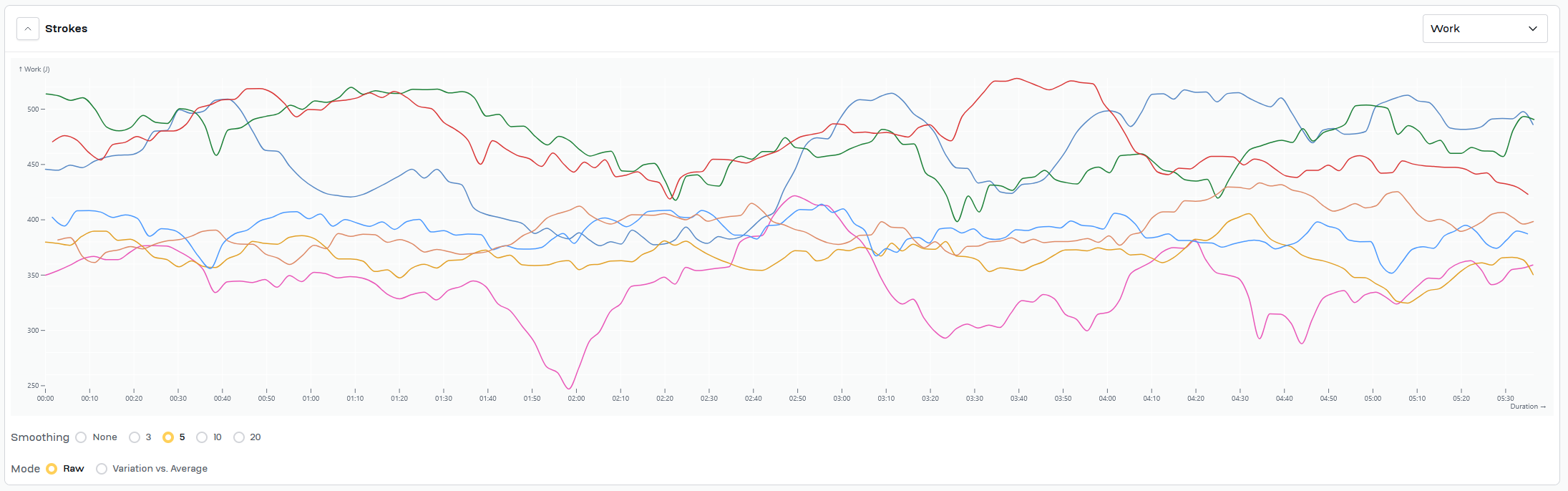Select Raw mode
The image size is (1568, 491).
pos(52,469)
